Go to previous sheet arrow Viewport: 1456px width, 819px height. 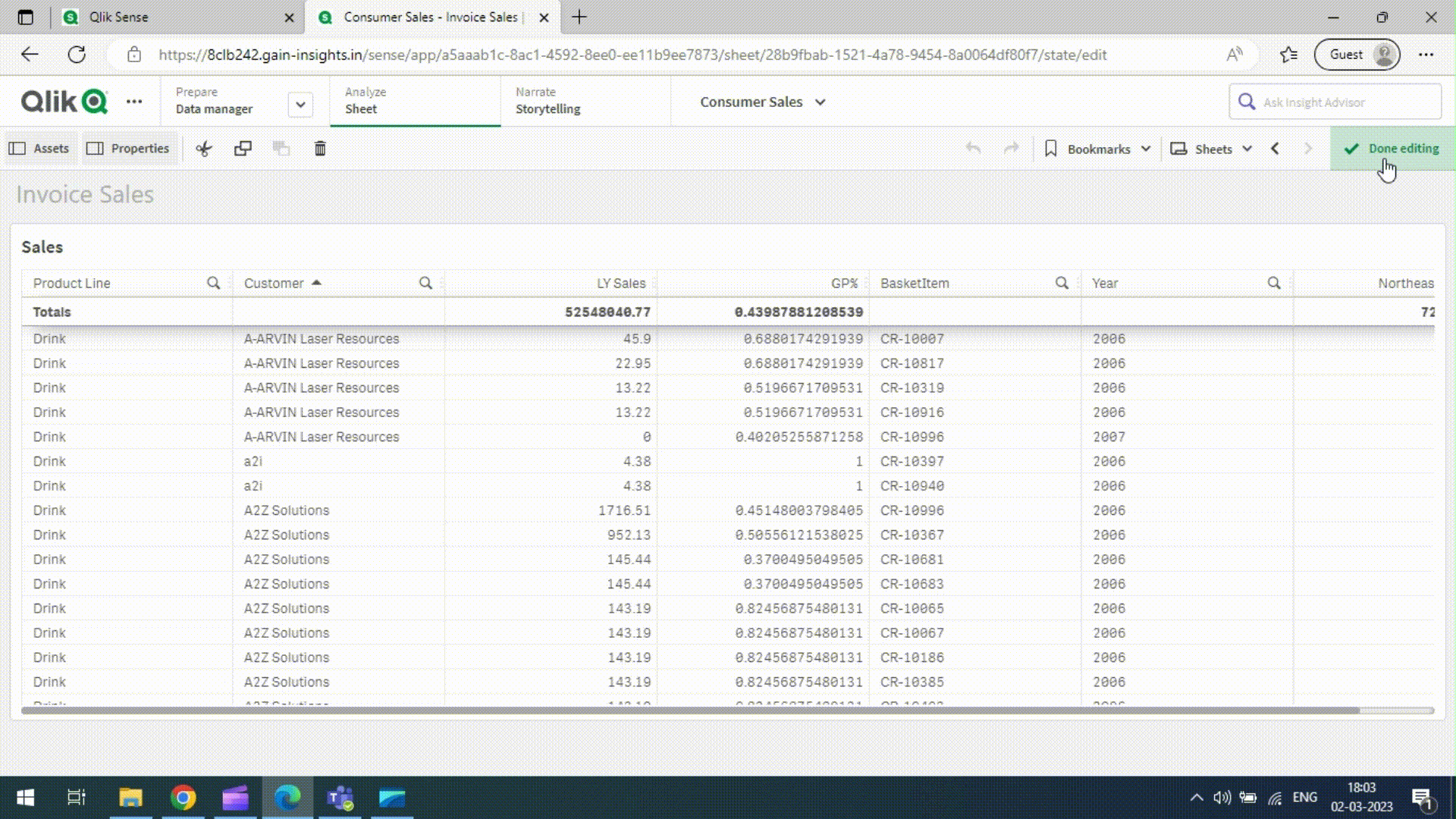[1276, 149]
